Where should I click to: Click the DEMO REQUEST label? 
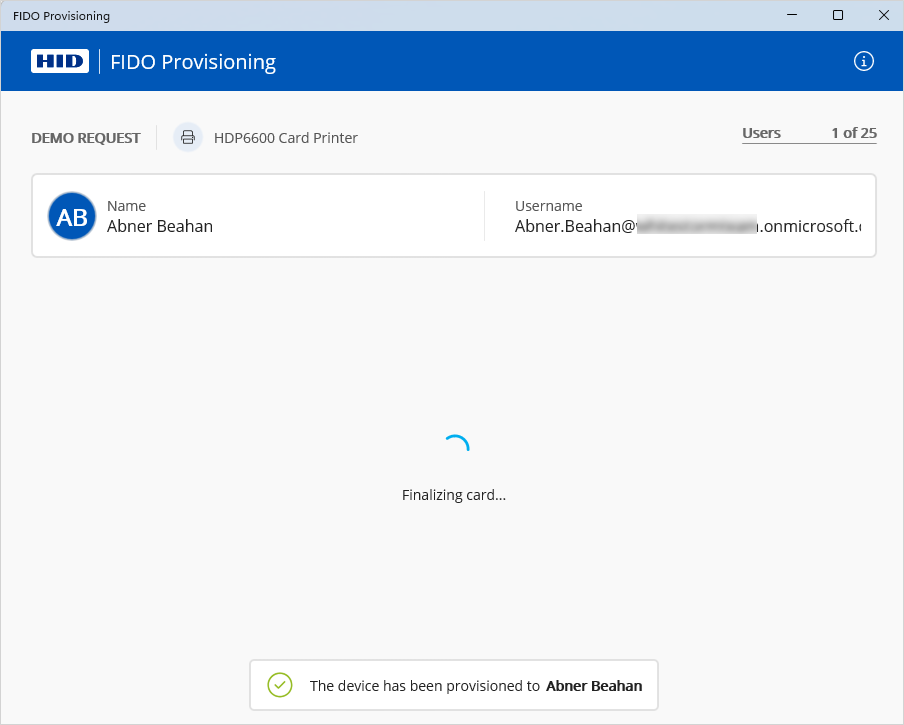pyautogui.click(x=86, y=138)
